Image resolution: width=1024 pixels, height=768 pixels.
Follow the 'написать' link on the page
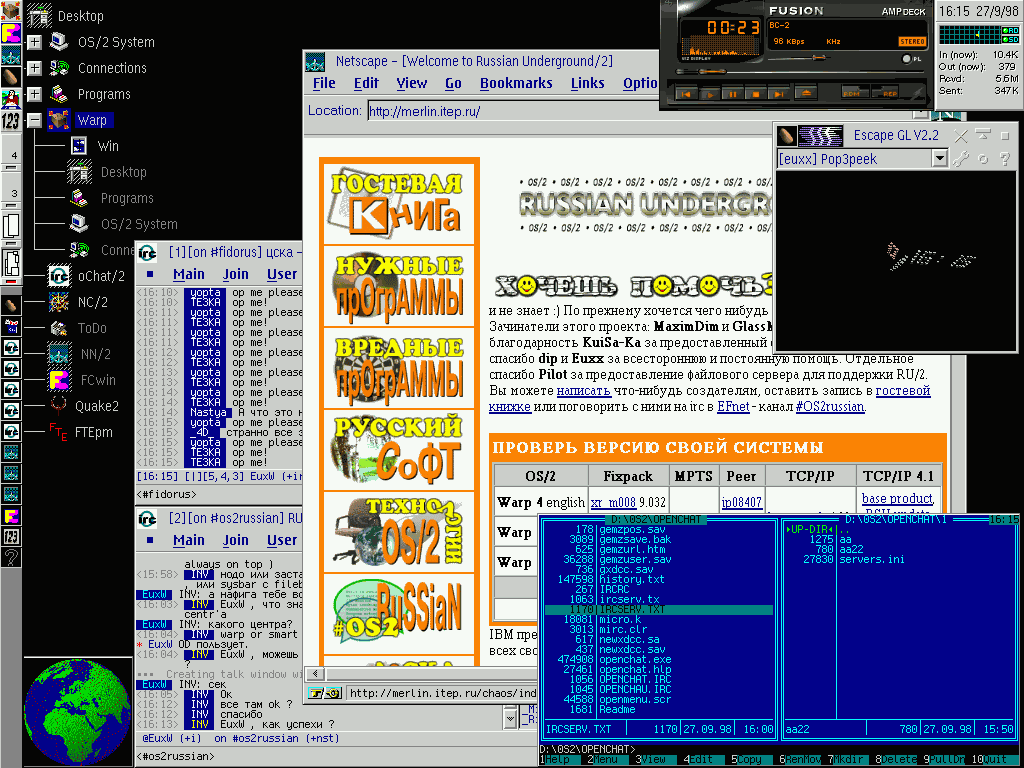pyautogui.click(x=584, y=391)
